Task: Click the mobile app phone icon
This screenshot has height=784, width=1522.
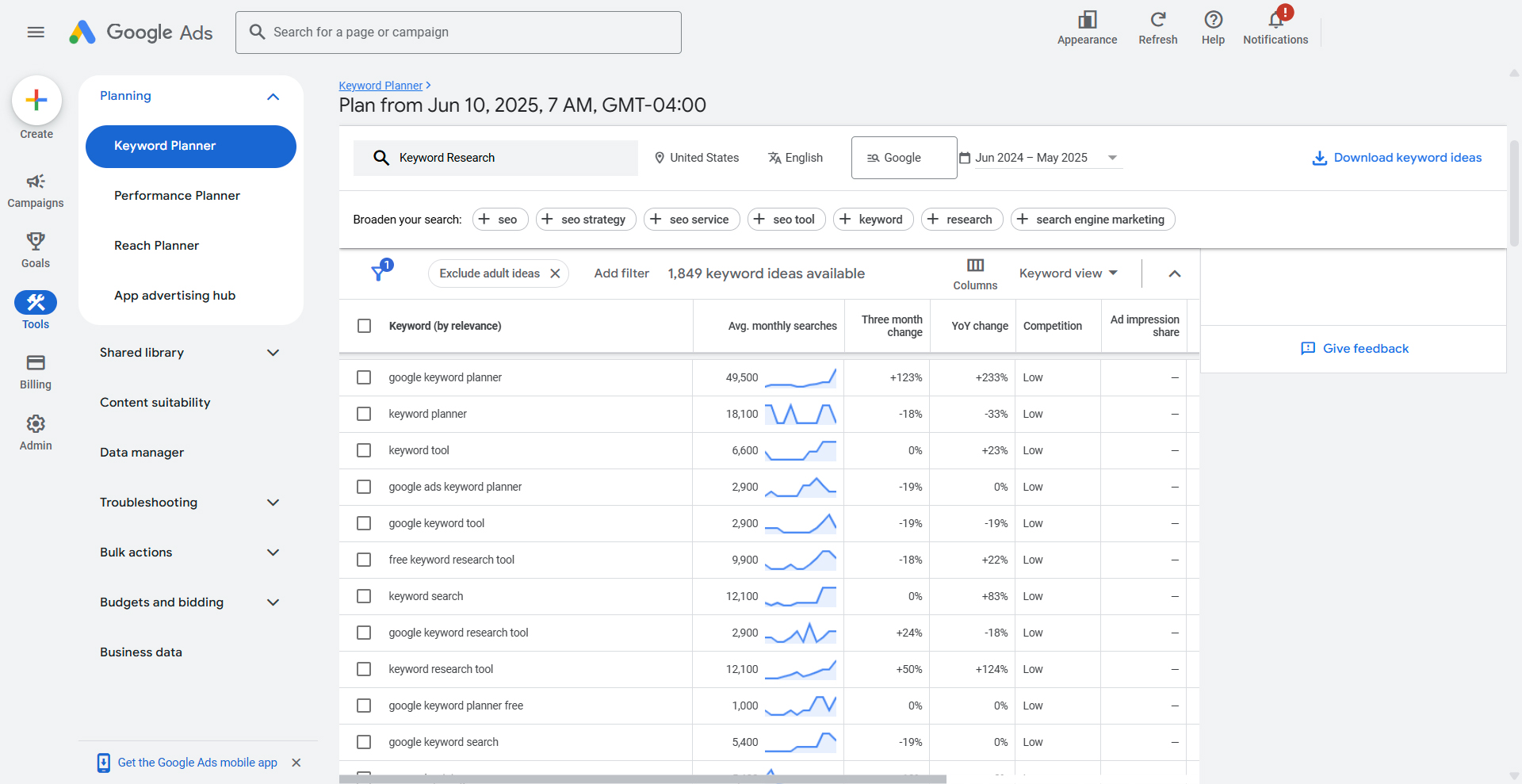Action: point(104,763)
